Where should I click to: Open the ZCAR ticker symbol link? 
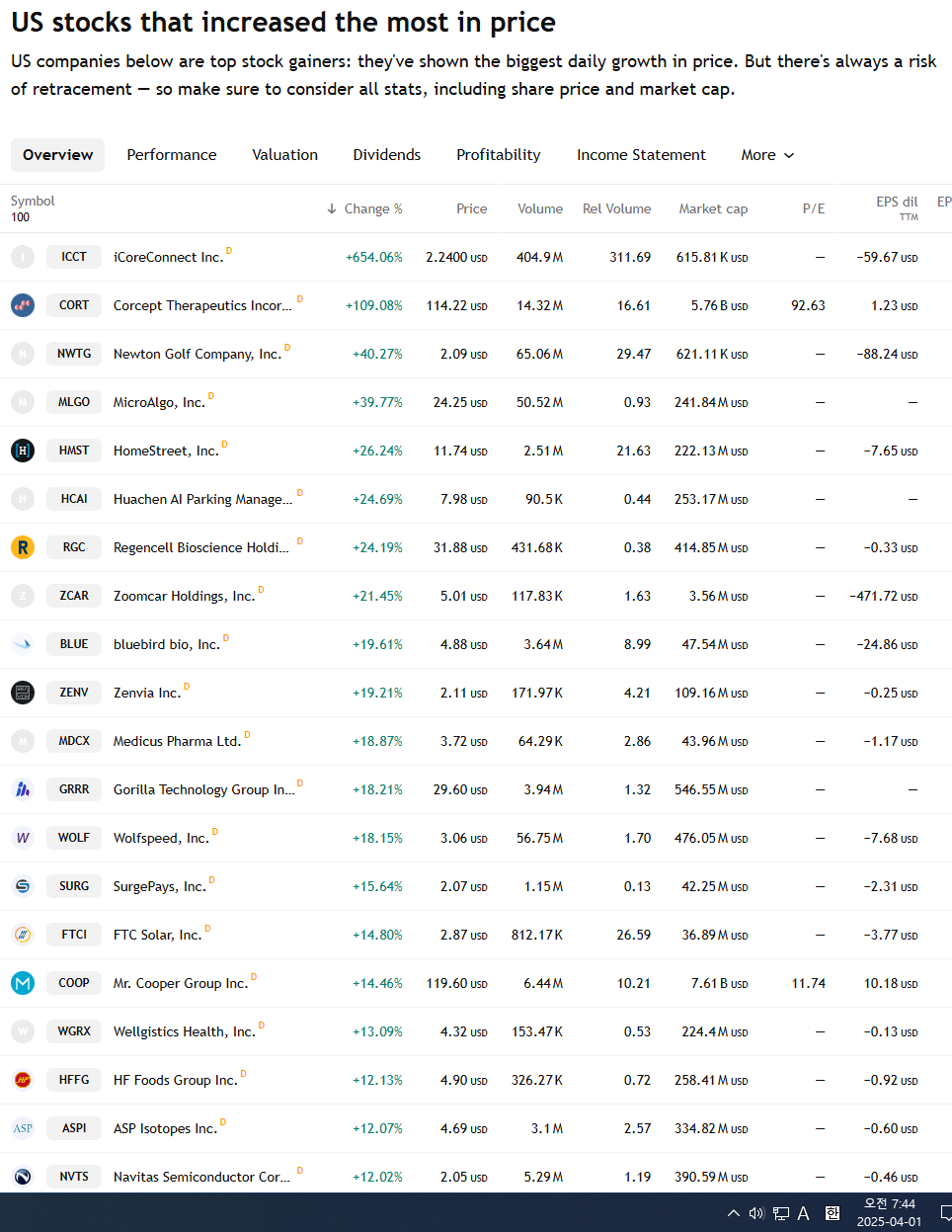(x=74, y=596)
